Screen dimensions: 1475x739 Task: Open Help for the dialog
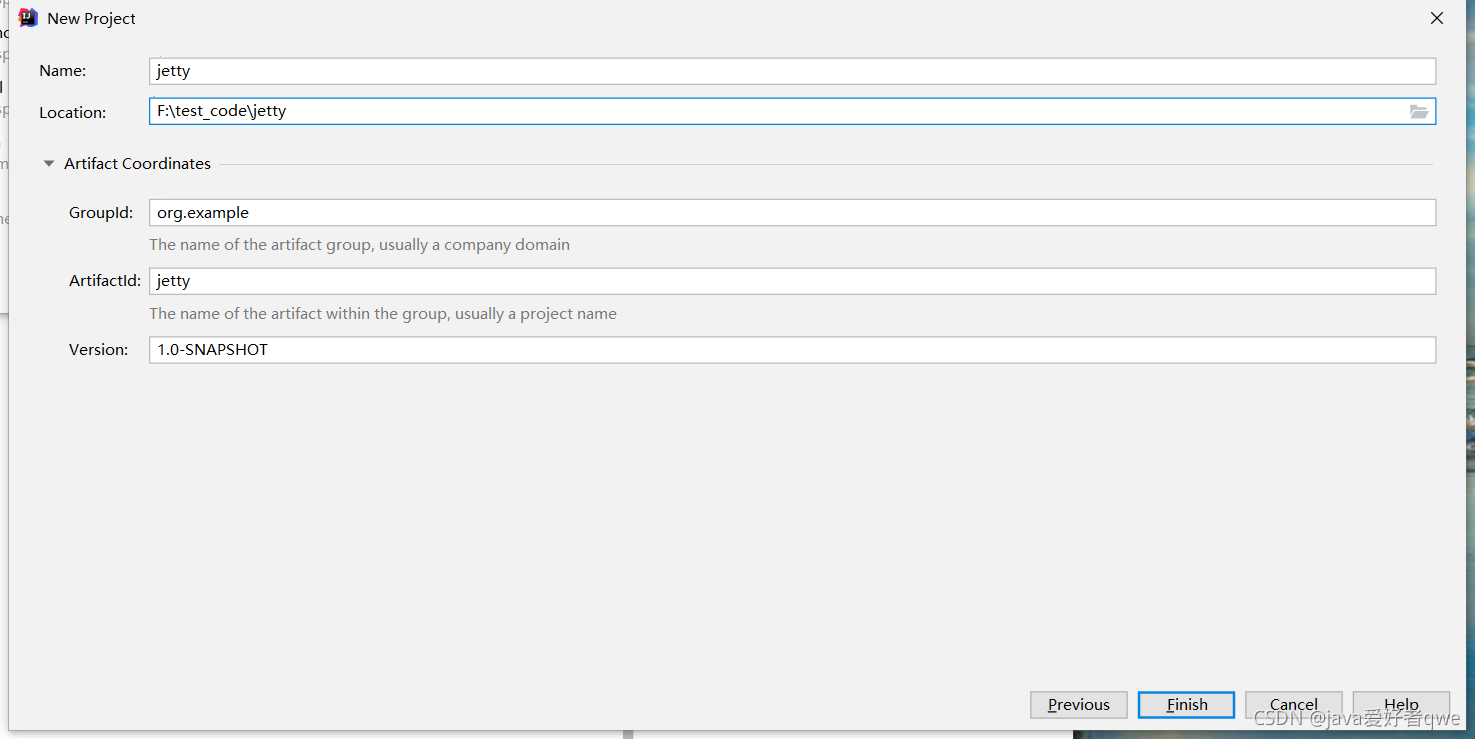click(x=1401, y=704)
